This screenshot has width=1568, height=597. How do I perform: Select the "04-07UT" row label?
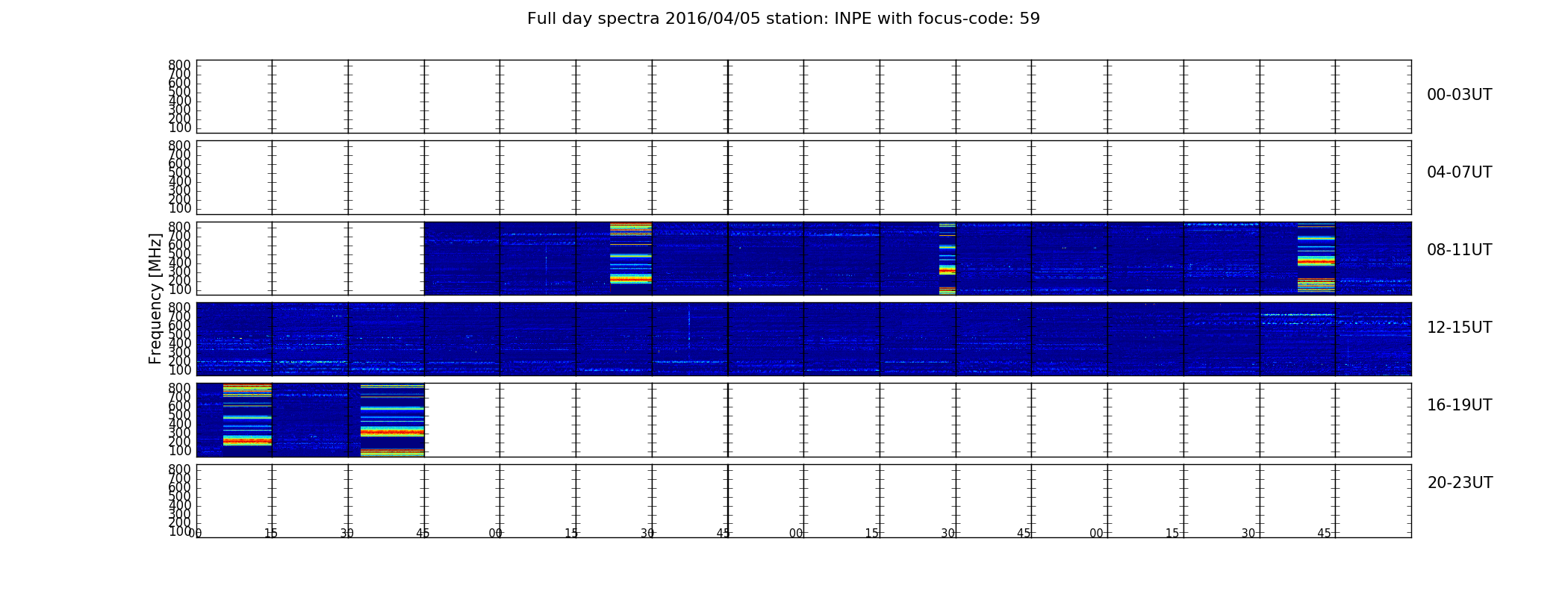(x=1460, y=172)
